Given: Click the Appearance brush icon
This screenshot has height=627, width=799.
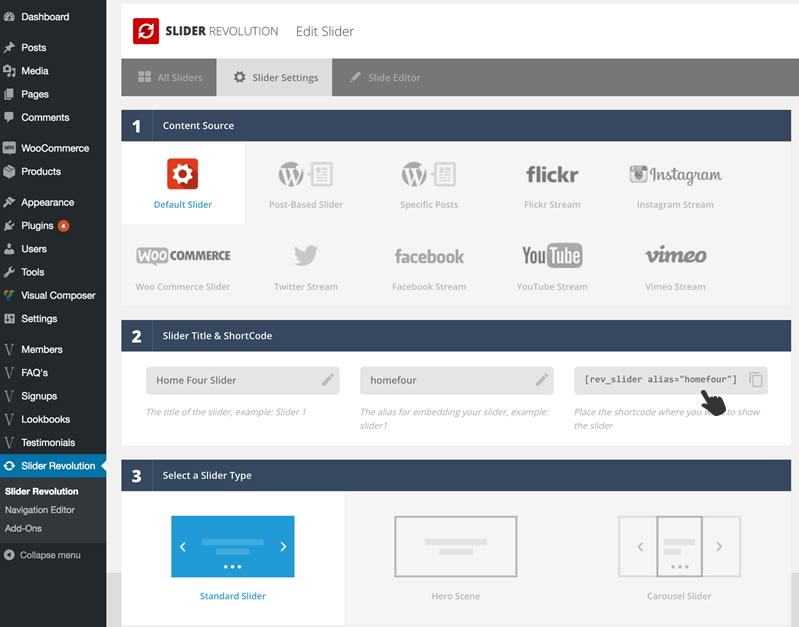Looking at the screenshot, I should click(9, 202).
